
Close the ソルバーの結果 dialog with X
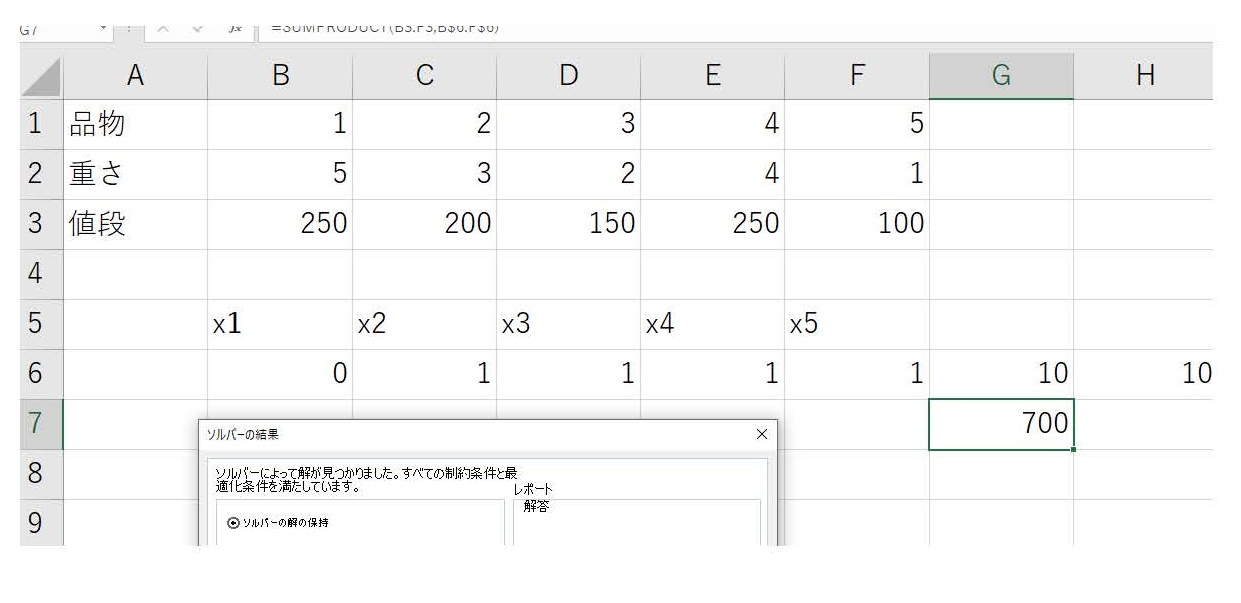point(762,434)
